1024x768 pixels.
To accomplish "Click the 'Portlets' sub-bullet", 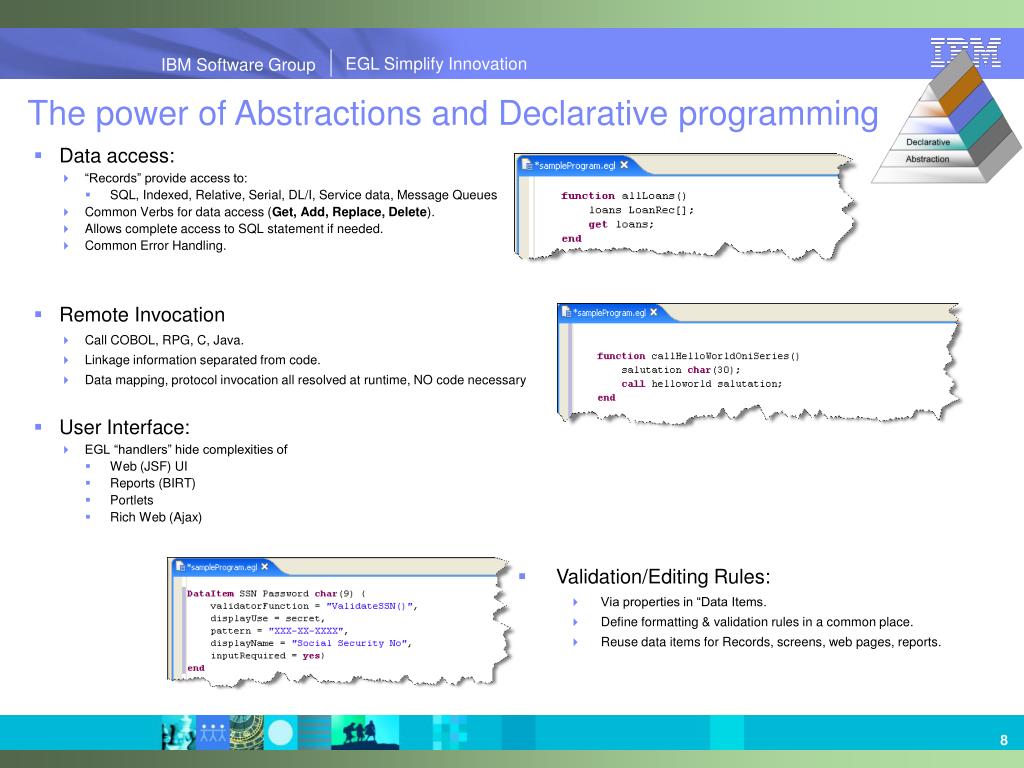I will point(132,500).
